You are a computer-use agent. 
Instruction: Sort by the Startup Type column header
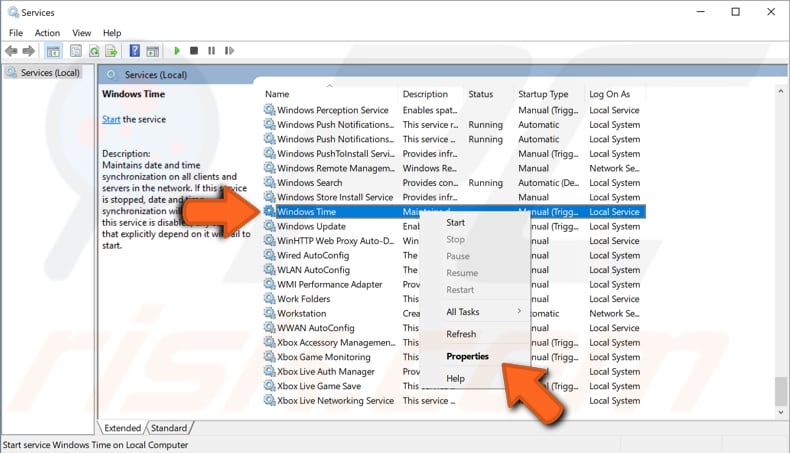click(x=550, y=94)
